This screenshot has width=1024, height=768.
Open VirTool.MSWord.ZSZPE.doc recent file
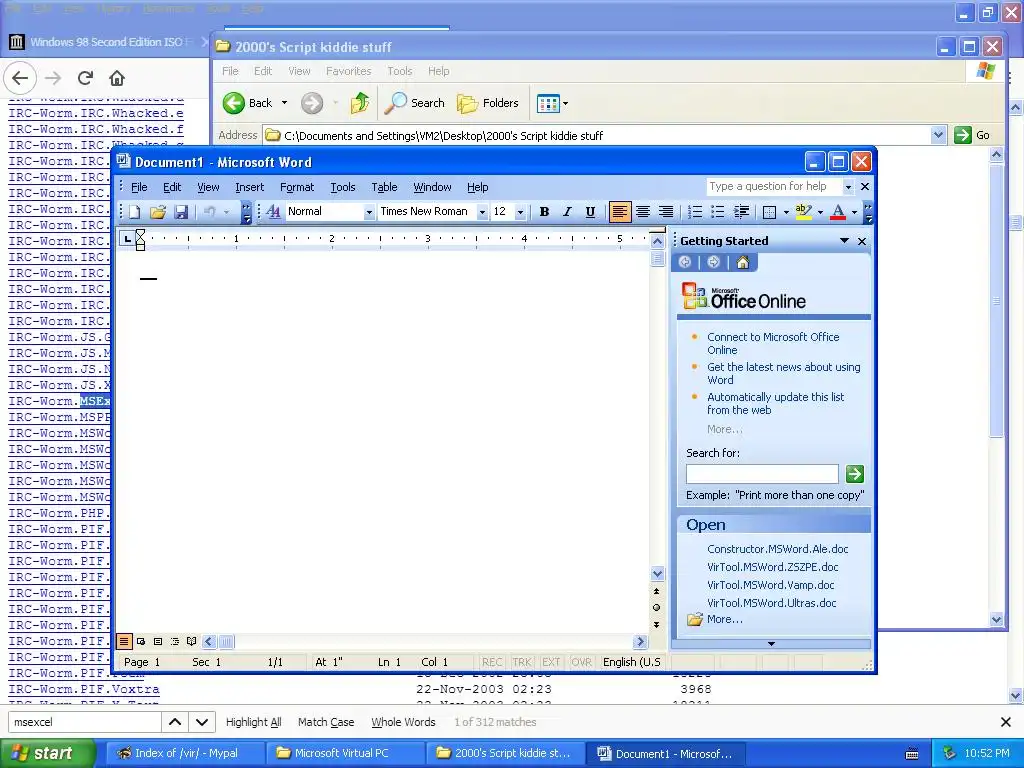click(x=773, y=568)
